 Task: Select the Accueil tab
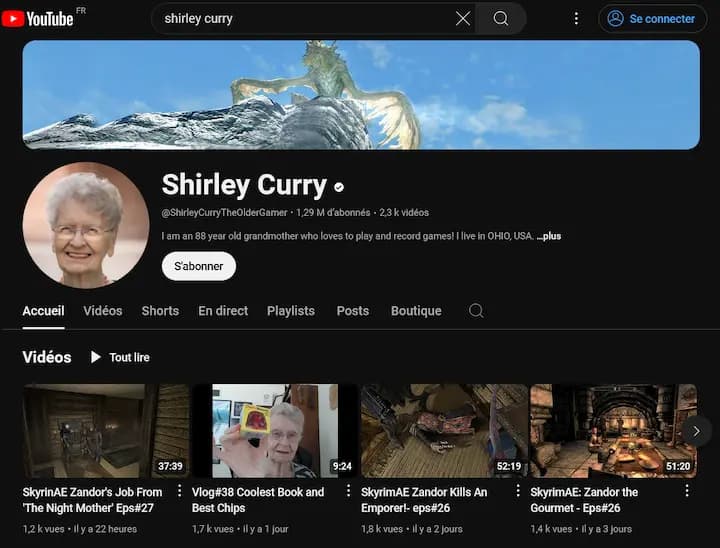44,311
